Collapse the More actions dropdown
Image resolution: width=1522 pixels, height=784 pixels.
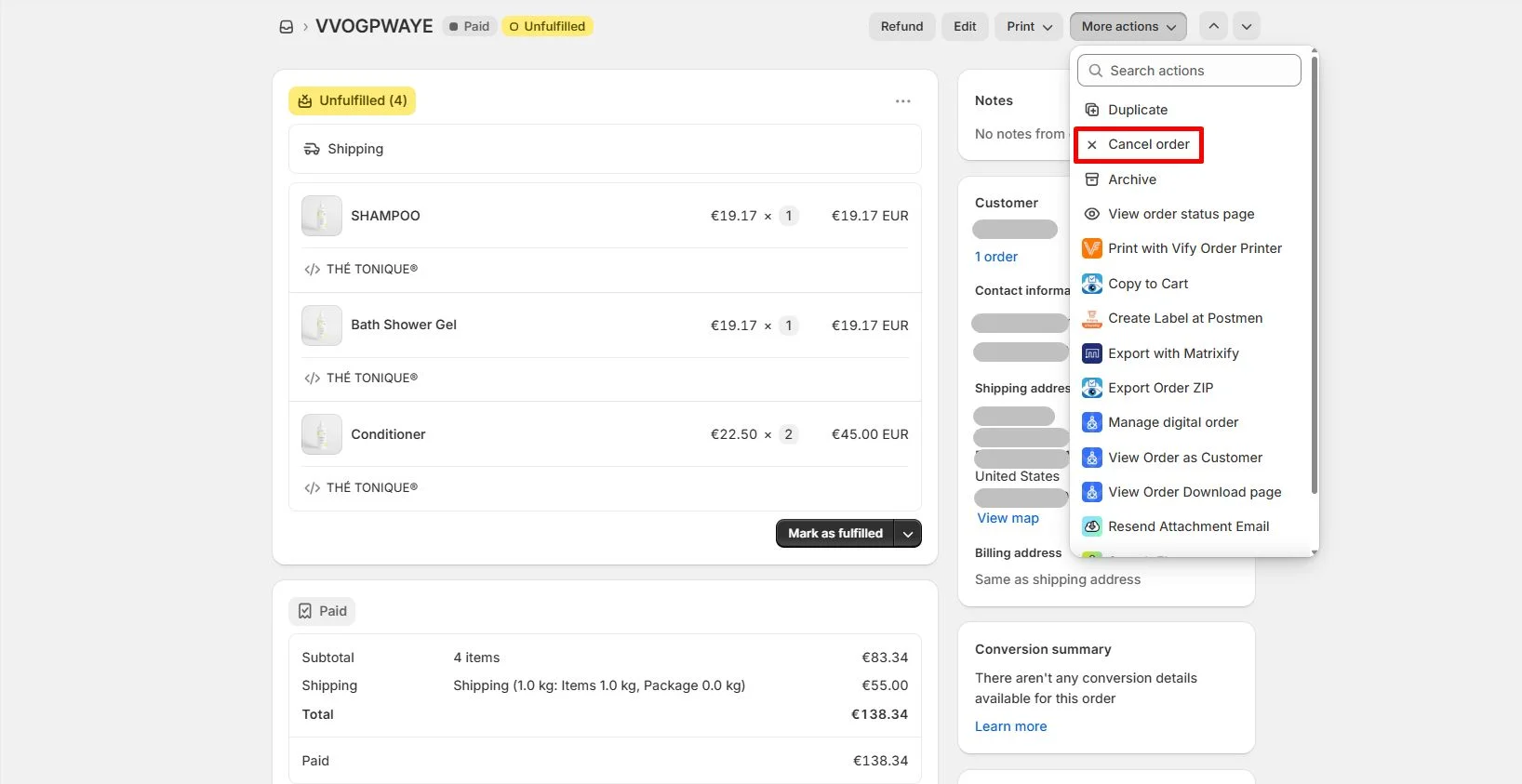coord(1128,27)
